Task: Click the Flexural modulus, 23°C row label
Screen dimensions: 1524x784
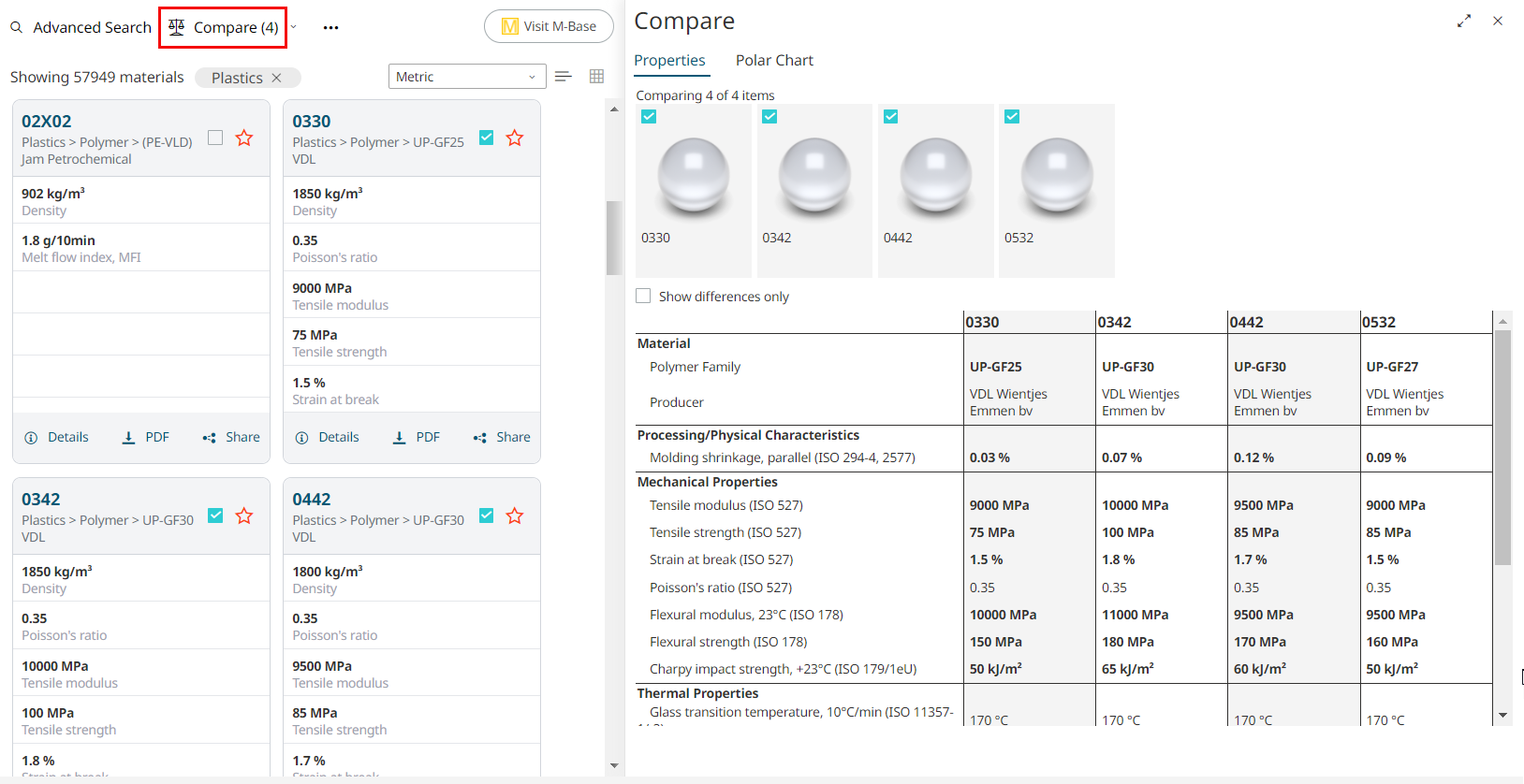Action: point(746,615)
